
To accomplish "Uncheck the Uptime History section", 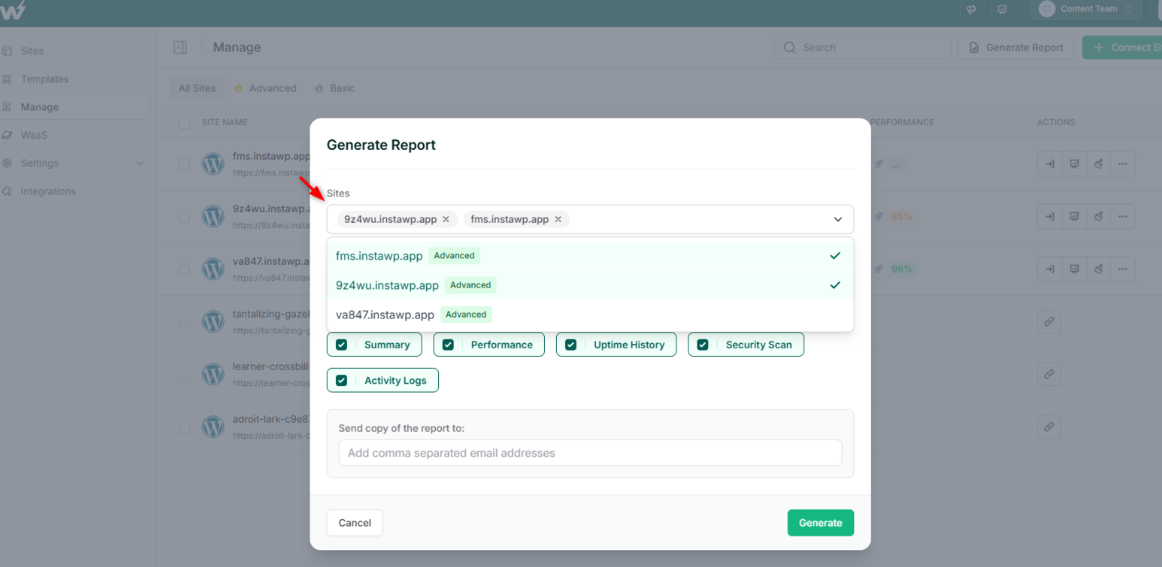I will 571,345.
